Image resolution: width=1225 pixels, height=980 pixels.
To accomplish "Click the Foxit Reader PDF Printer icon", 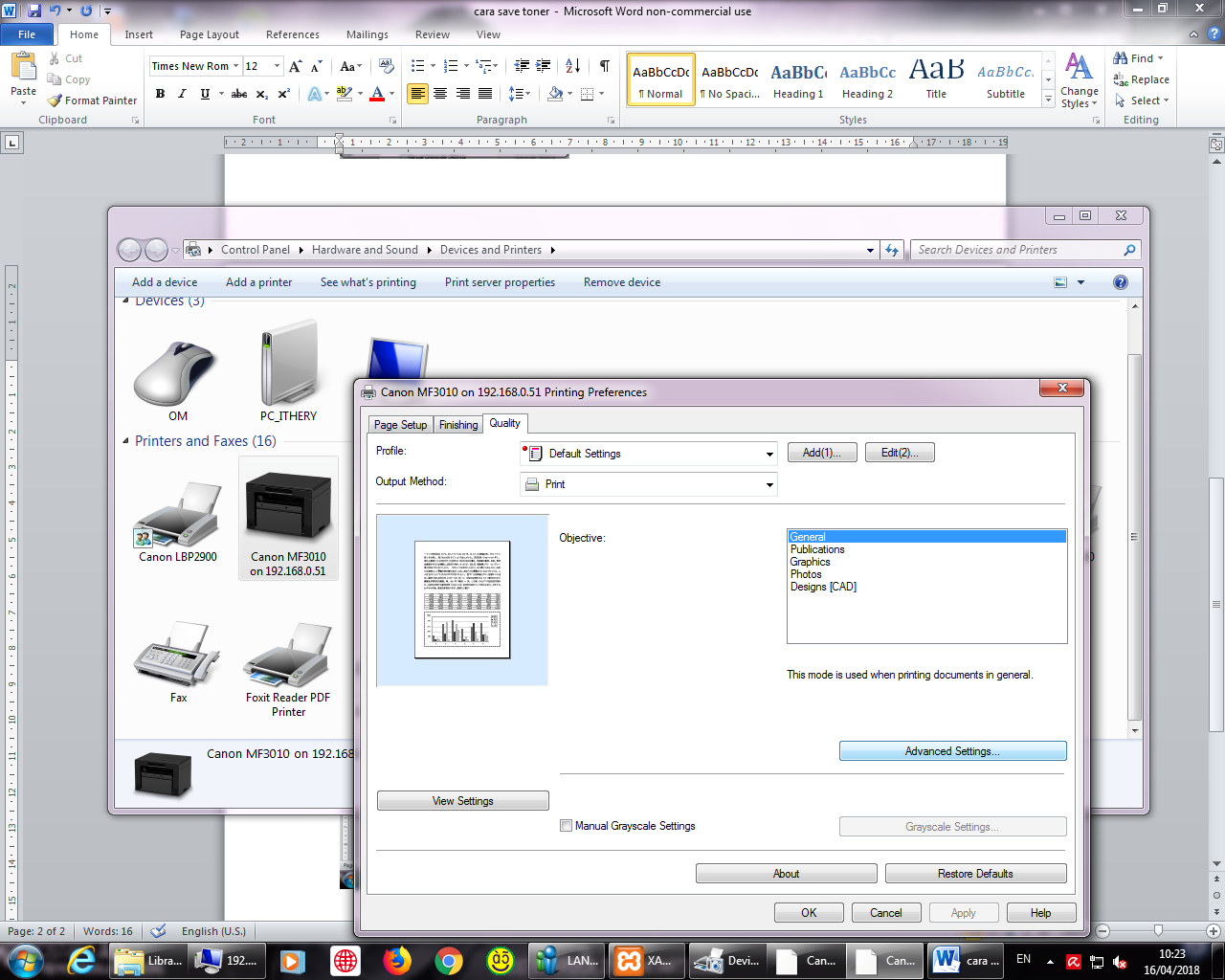I will [286, 656].
